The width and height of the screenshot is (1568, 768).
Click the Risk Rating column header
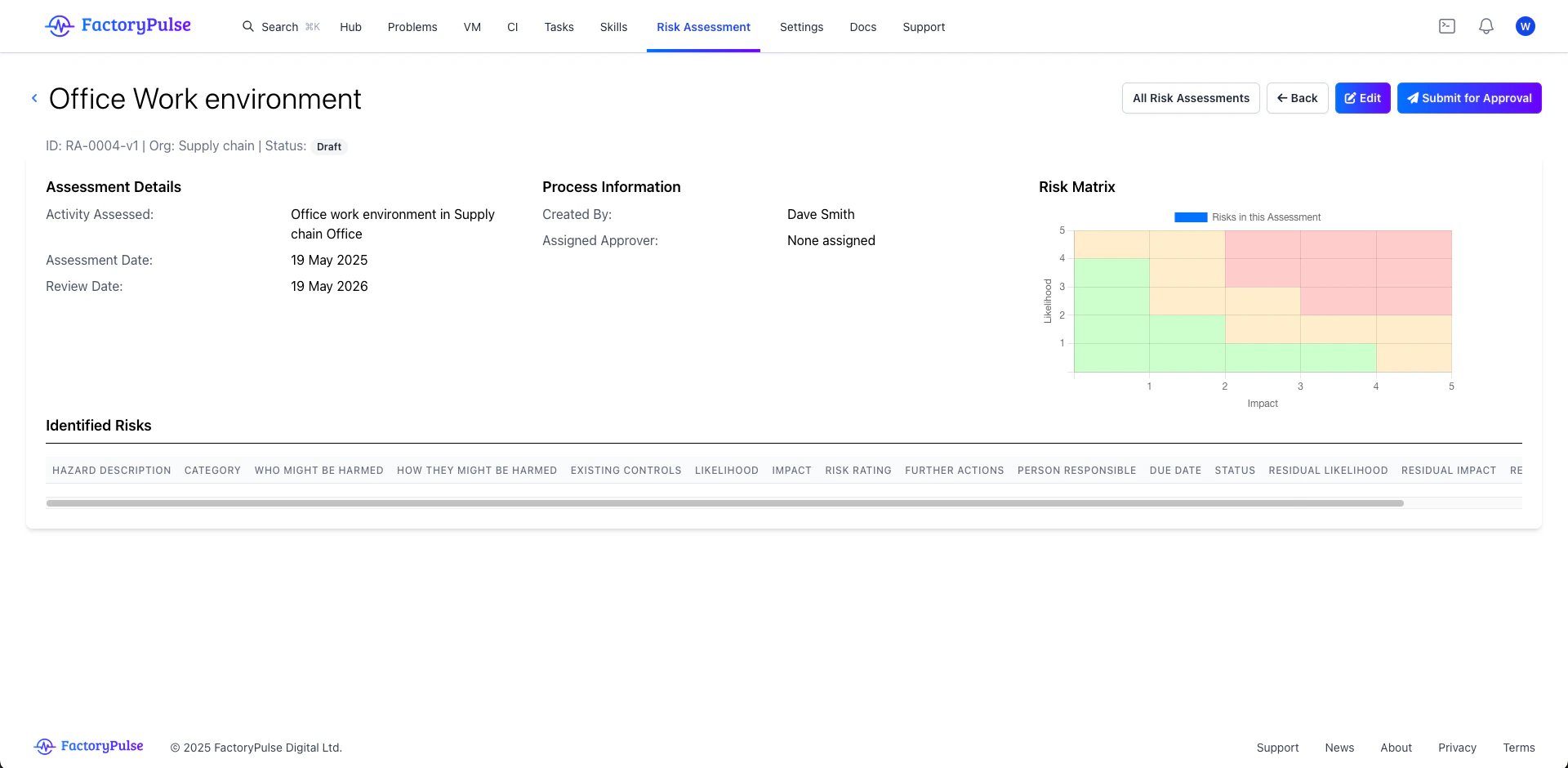pos(858,471)
